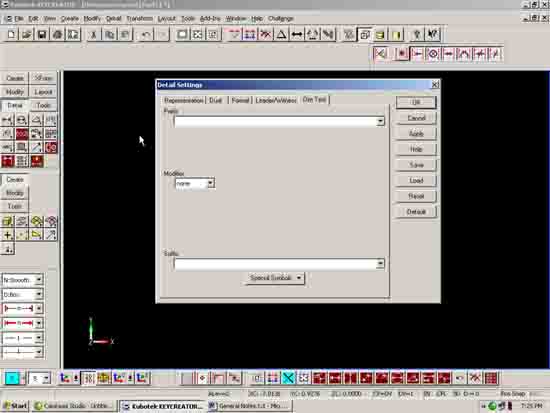Click the Apply button in dialog
This screenshot has height=413, width=550.
click(416, 134)
